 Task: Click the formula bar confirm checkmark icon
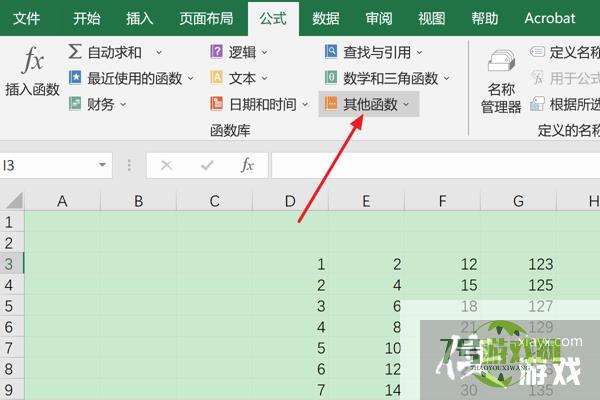tap(207, 165)
